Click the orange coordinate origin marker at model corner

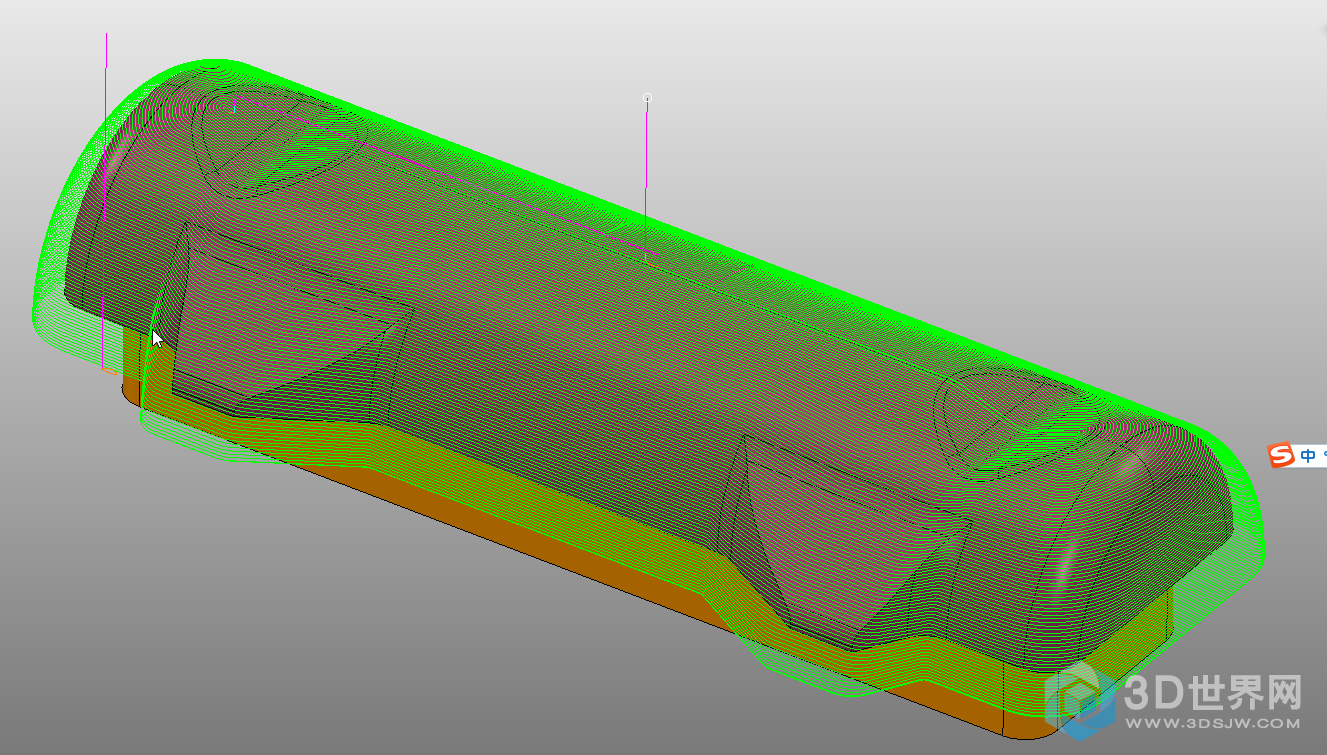110,371
